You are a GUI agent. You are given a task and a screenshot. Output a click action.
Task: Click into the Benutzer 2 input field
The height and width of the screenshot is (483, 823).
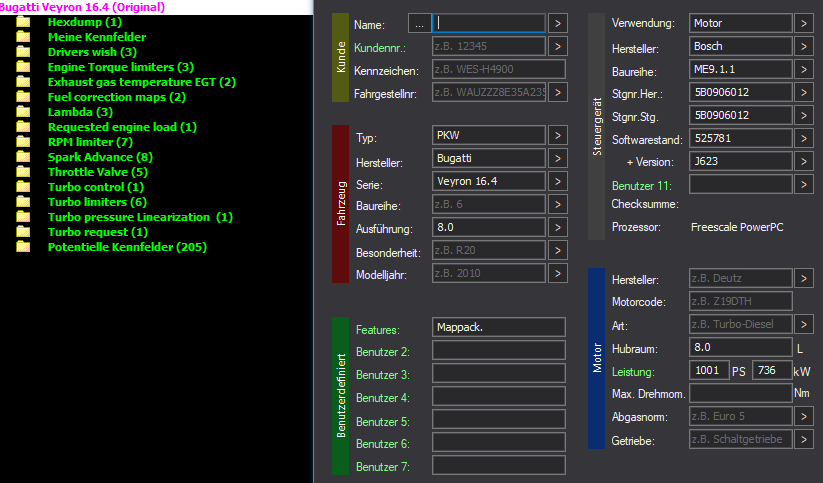click(499, 350)
